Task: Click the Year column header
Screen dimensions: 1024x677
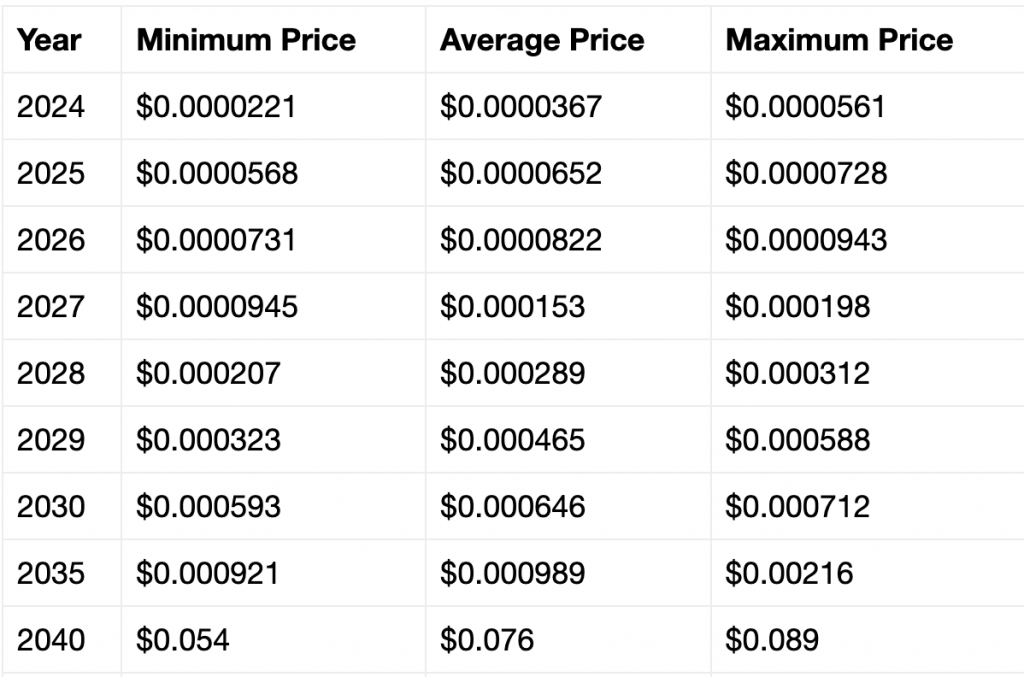Action: coord(49,40)
